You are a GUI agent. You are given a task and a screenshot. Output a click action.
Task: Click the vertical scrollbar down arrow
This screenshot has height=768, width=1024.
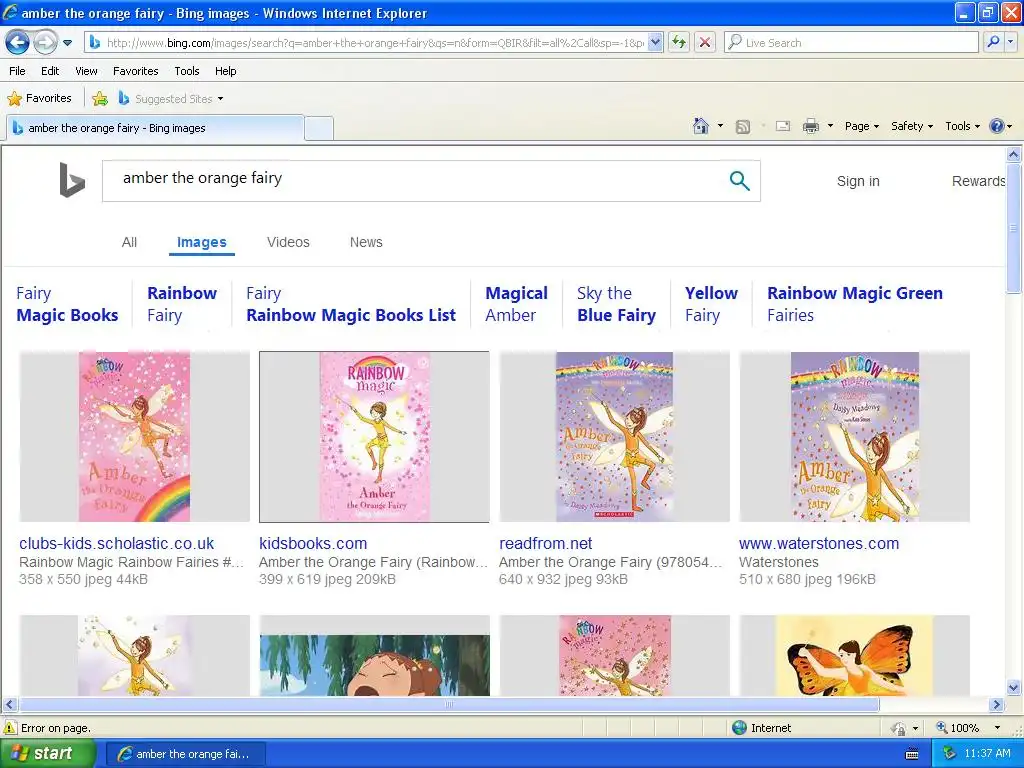(x=1014, y=687)
